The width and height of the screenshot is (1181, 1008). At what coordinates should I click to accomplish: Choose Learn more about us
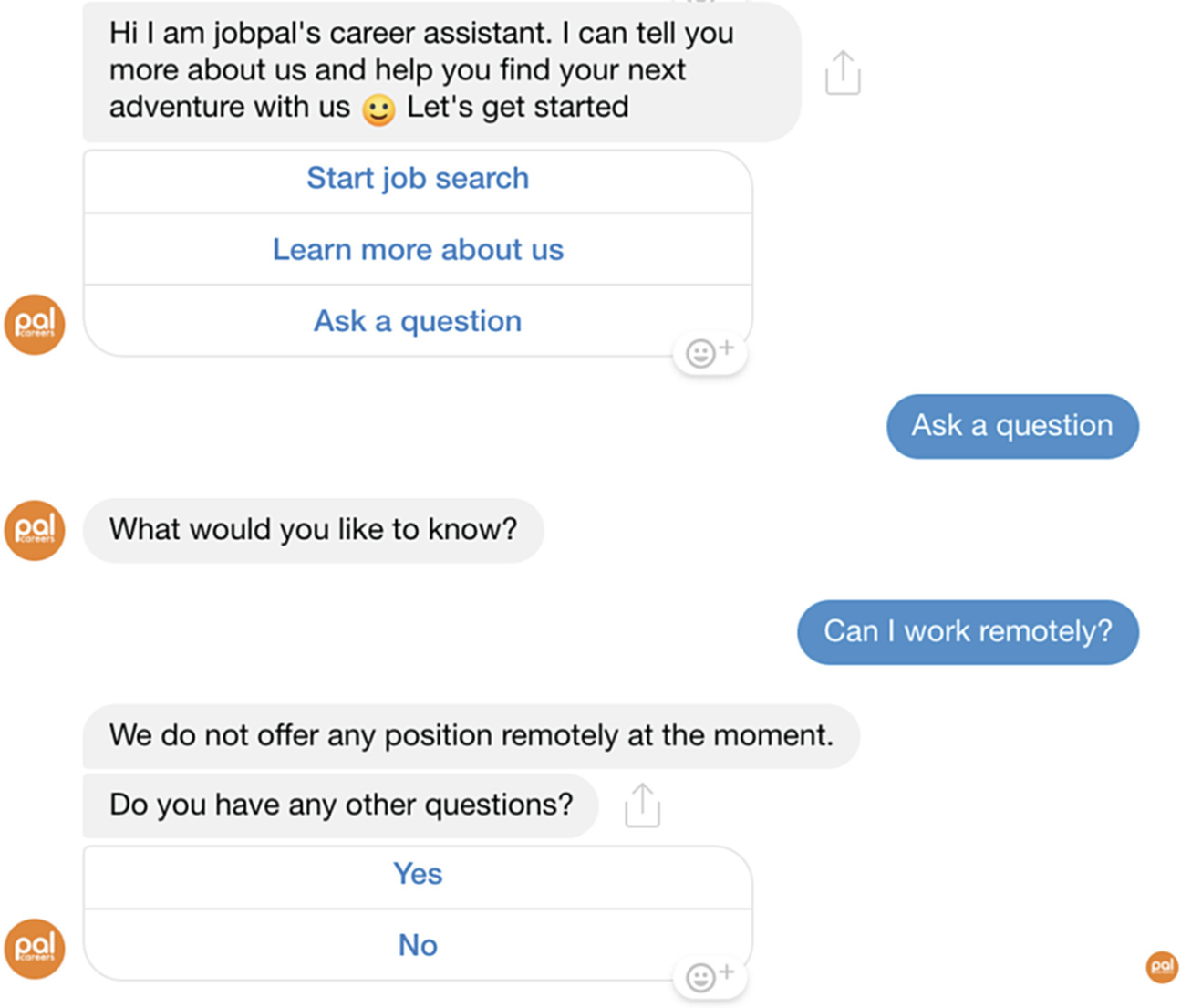[418, 250]
